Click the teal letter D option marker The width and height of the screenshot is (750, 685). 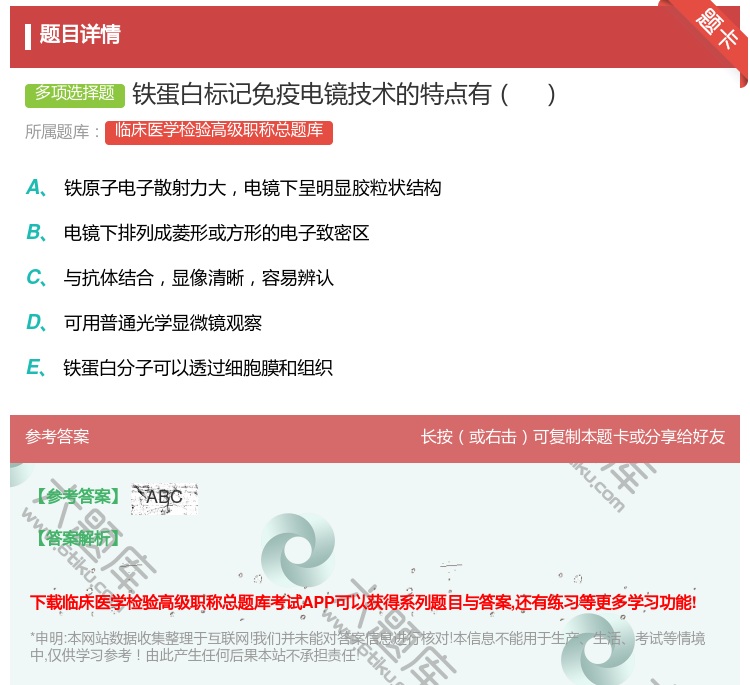[36, 323]
